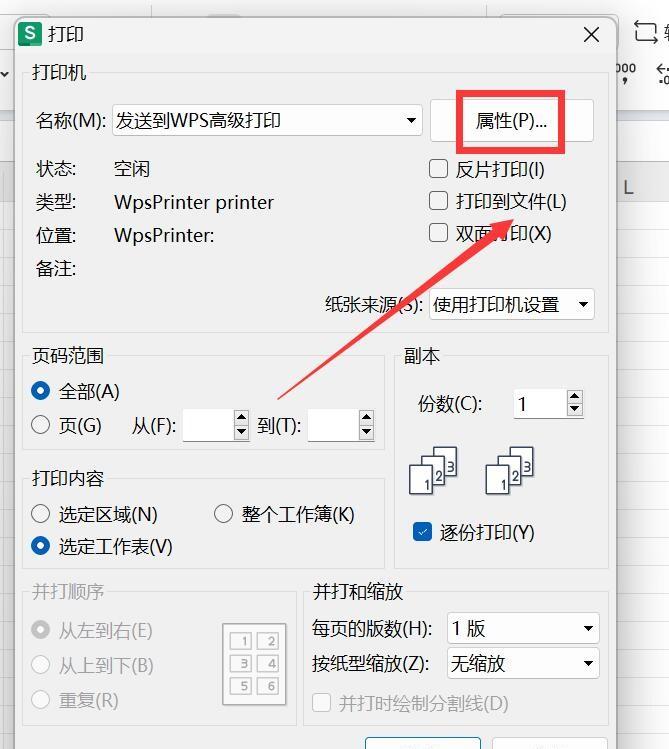Screen dimensions: 669x749
Task: Increase the 从(F) page value
Action: 242,417
